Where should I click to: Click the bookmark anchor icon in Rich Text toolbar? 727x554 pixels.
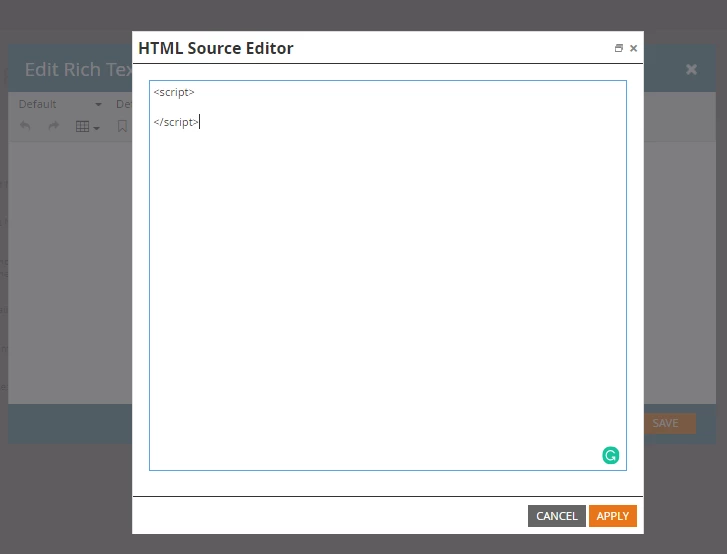122,126
